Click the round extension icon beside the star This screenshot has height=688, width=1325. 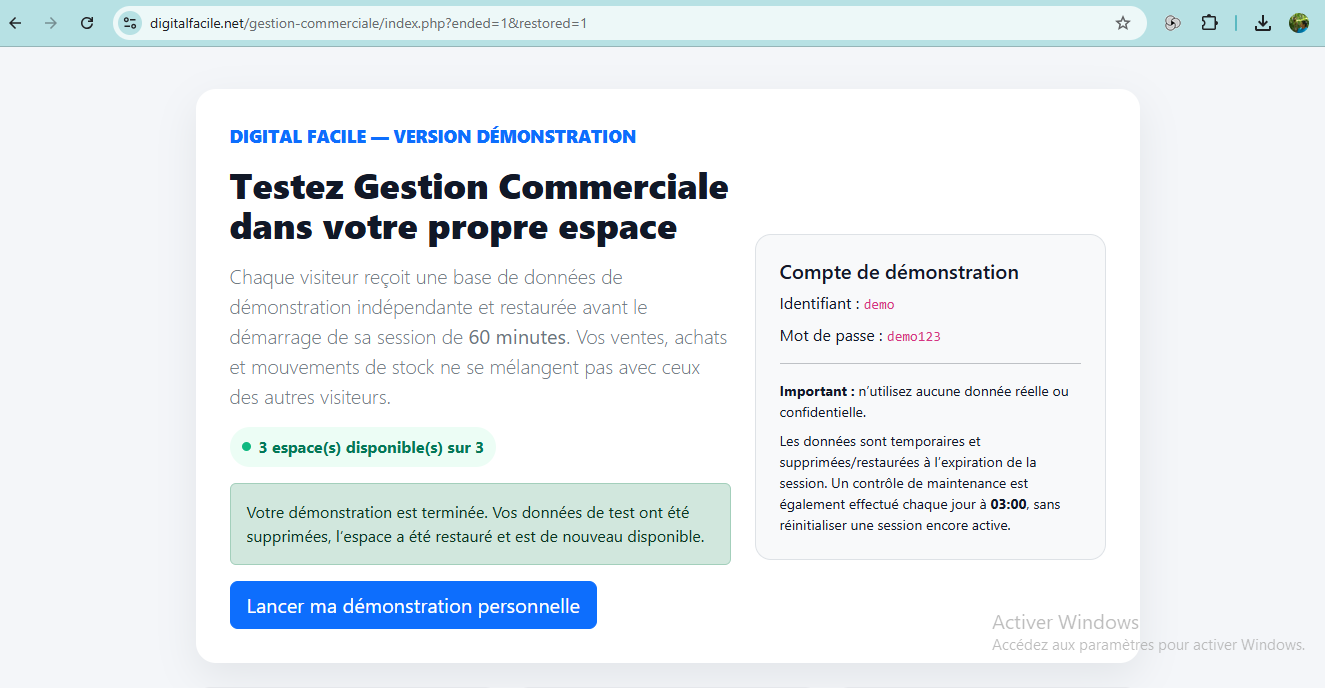(x=1173, y=23)
